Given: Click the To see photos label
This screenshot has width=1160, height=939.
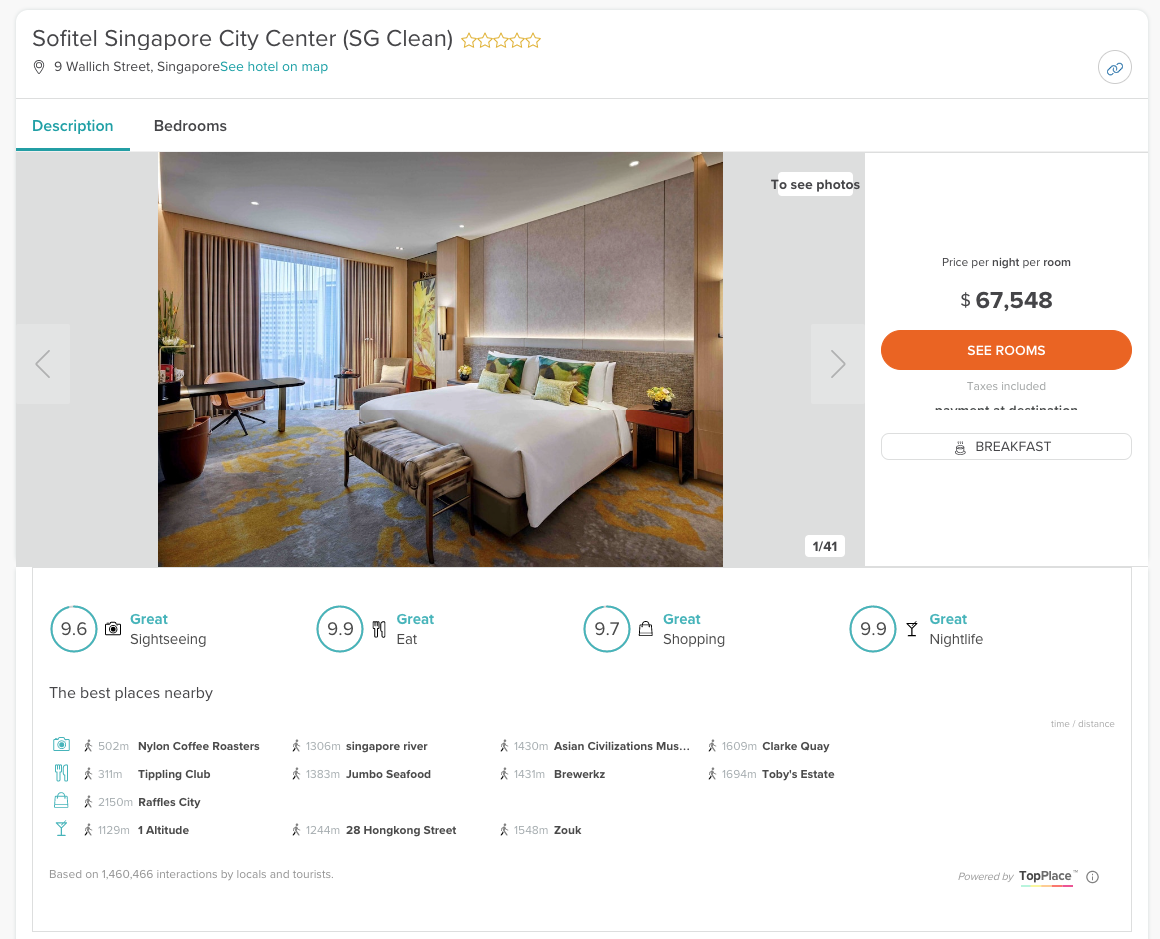Looking at the screenshot, I should pyautogui.click(x=815, y=184).
